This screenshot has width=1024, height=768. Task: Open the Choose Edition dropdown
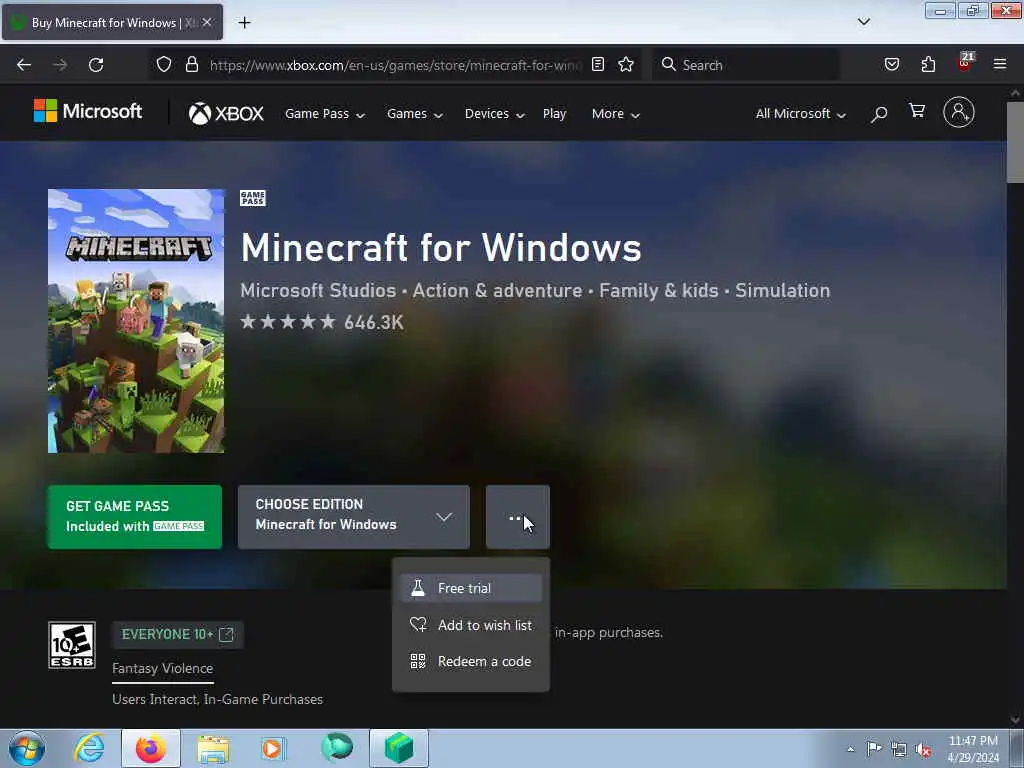click(353, 517)
